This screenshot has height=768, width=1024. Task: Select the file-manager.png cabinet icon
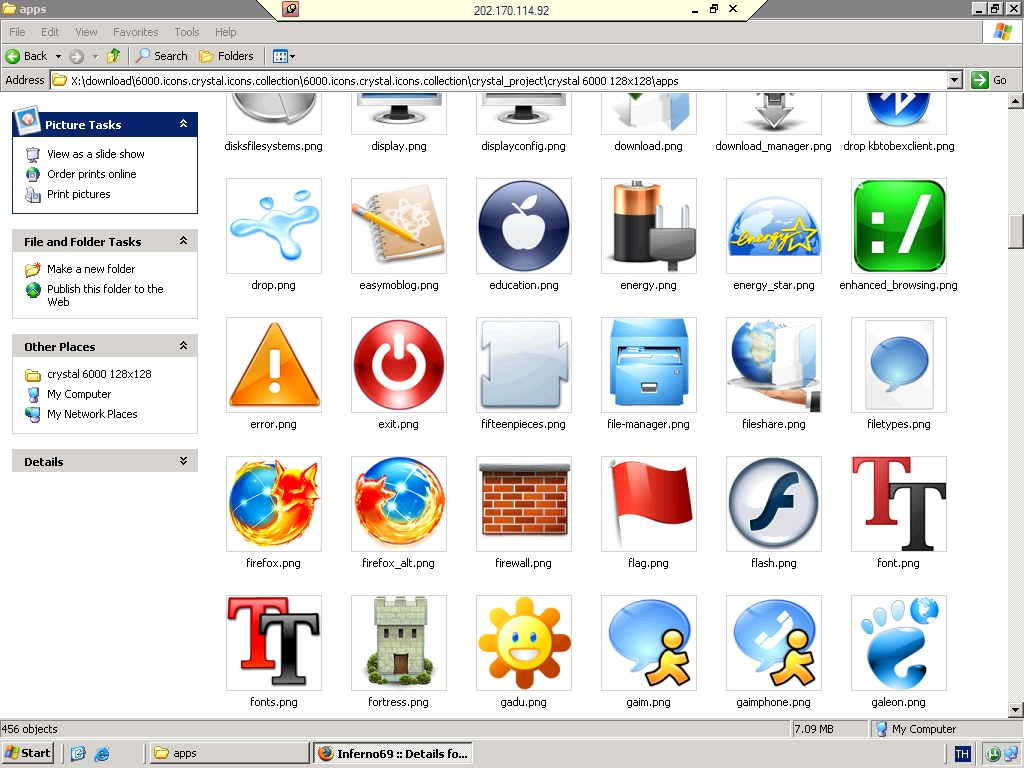point(648,365)
